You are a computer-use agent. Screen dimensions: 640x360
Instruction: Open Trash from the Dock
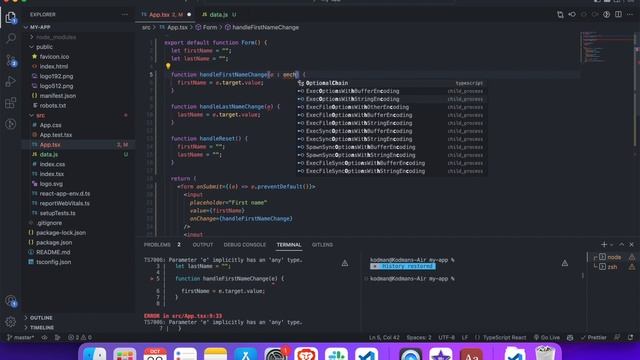click(x=545, y=354)
